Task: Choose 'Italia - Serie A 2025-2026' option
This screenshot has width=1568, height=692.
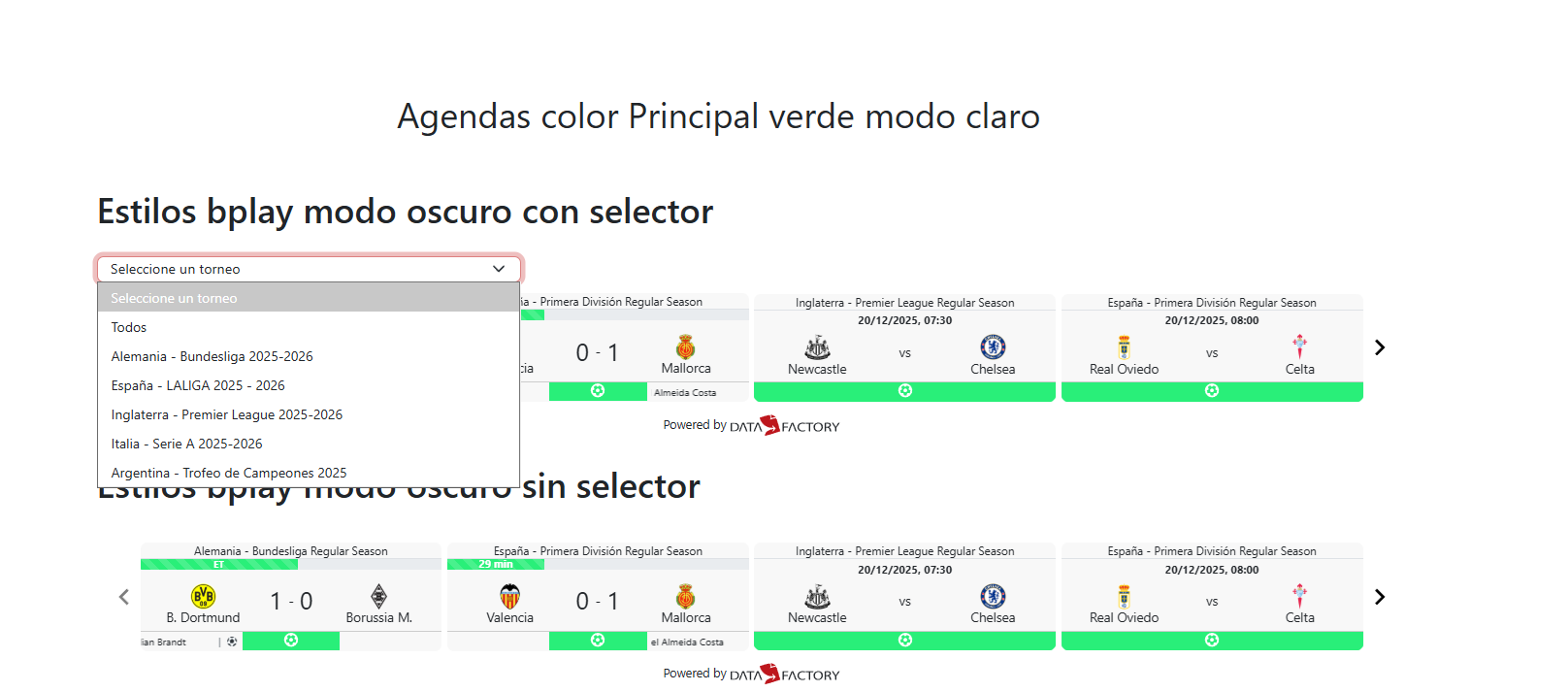Action: pos(187,444)
